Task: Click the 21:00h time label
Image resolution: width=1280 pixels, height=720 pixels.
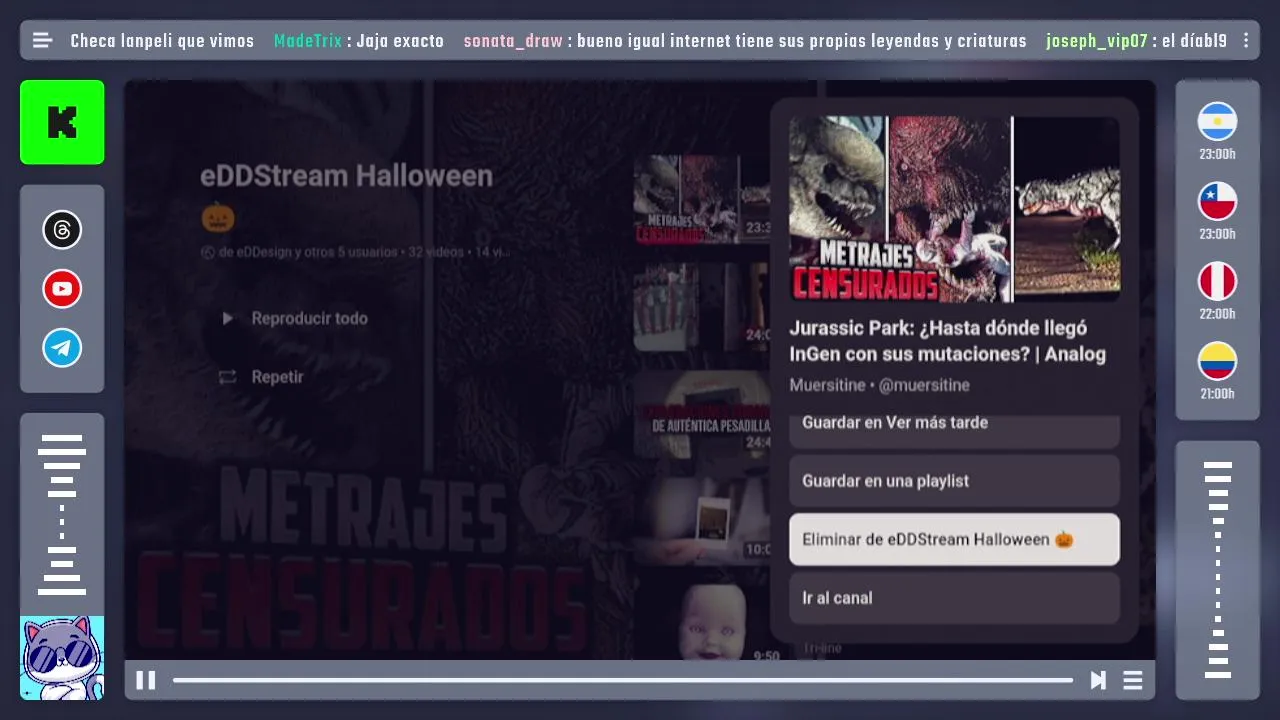Action: [x=1217, y=394]
